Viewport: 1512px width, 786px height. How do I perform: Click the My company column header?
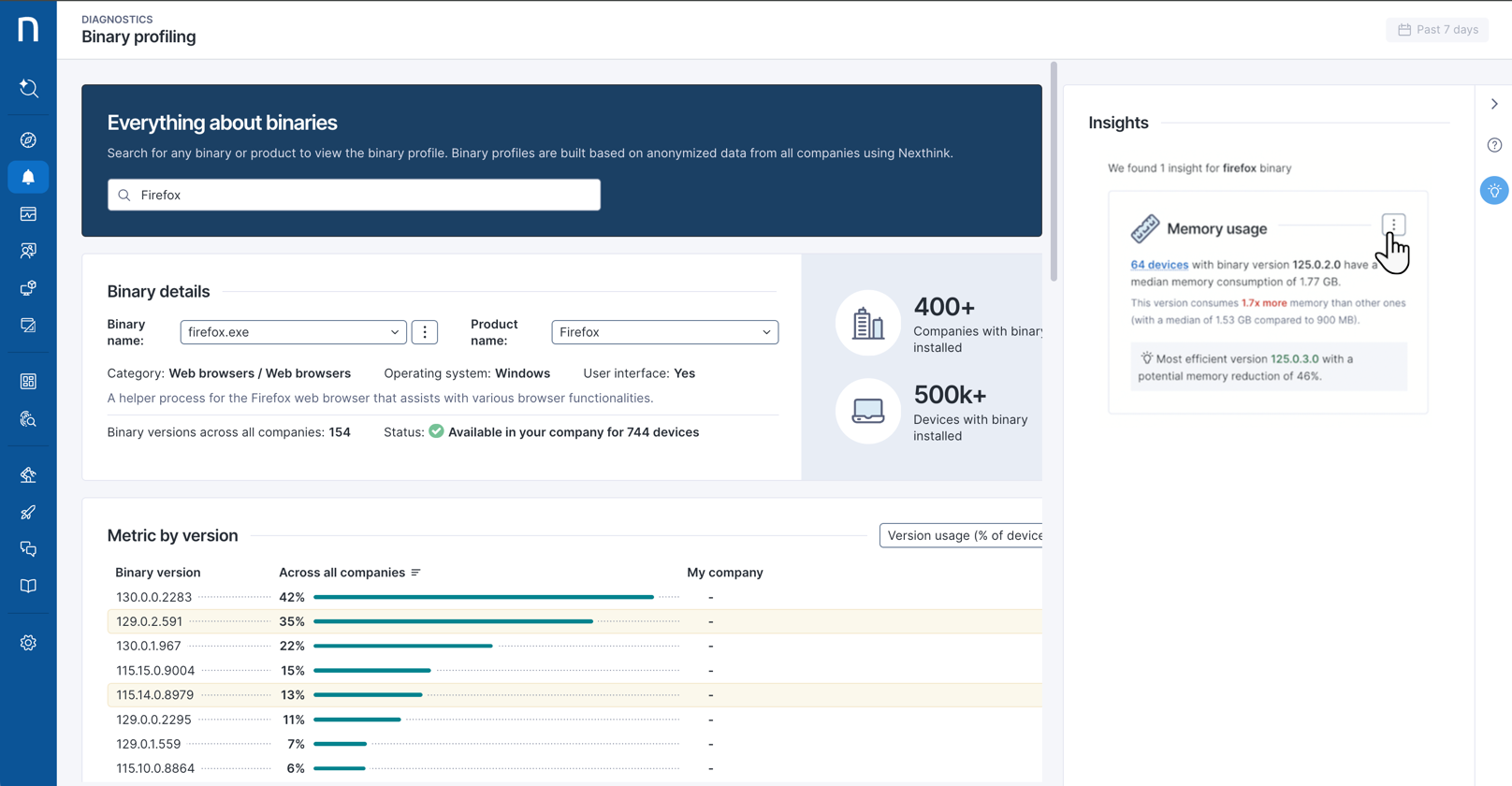[x=725, y=573]
